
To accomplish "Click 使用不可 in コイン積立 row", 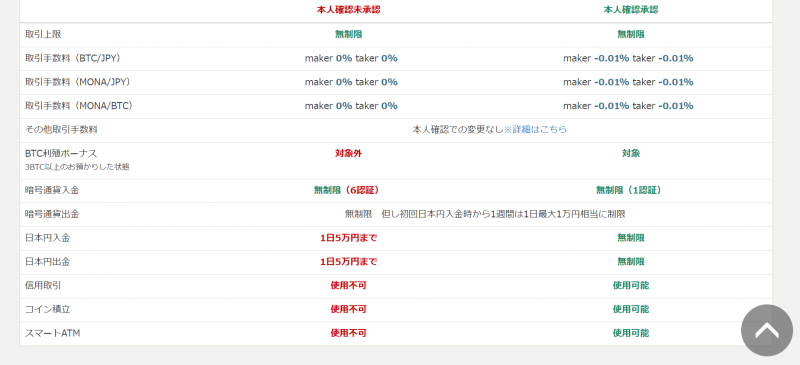I will (348, 309).
